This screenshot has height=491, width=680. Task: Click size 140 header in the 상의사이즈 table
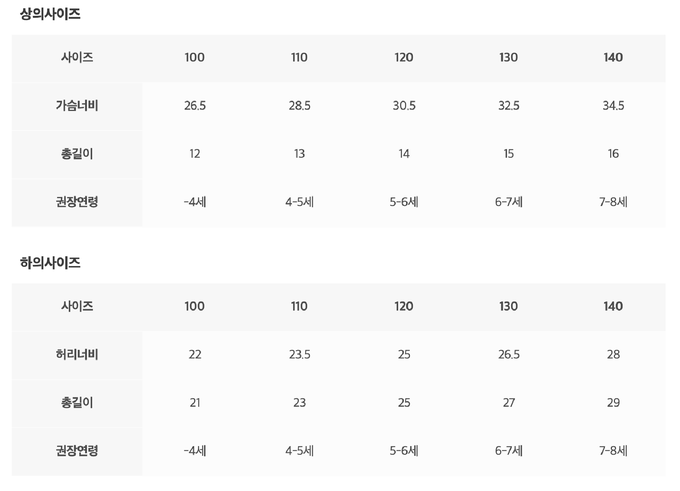pos(613,58)
